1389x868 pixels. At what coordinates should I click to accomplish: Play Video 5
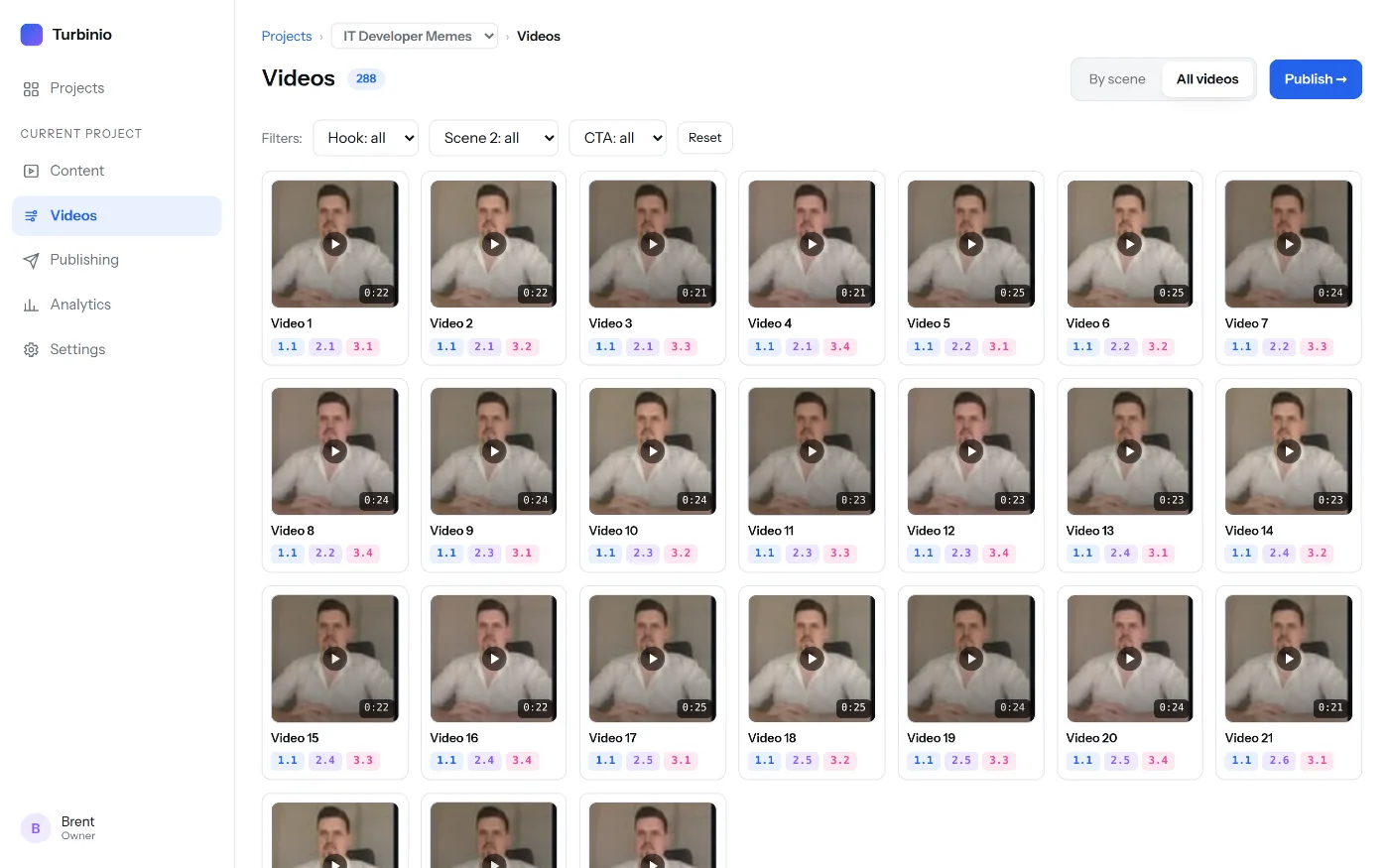coord(971,244)
